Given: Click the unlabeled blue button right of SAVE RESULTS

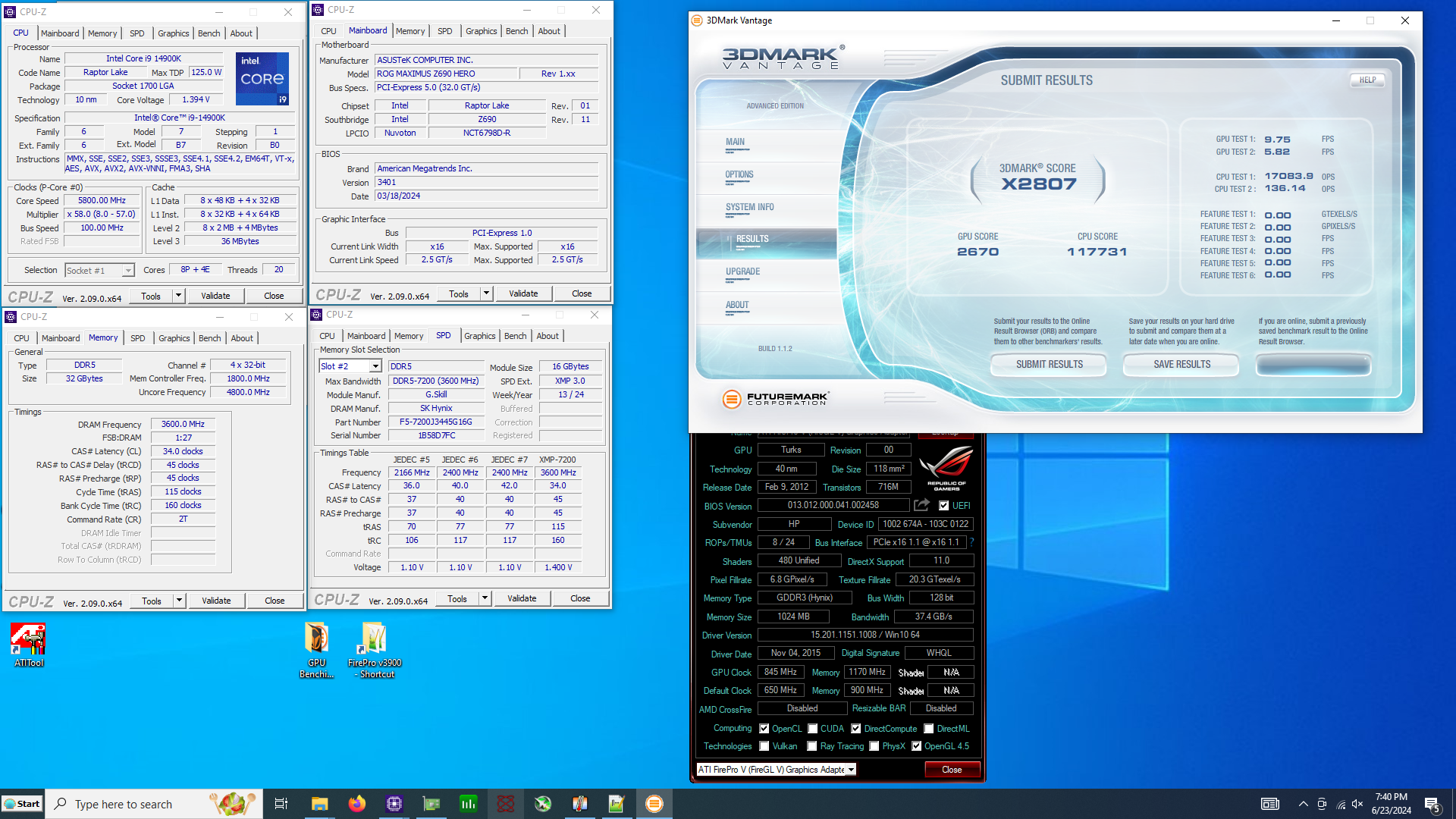Looking at the screenshot, I should (x=1313, y=365).
